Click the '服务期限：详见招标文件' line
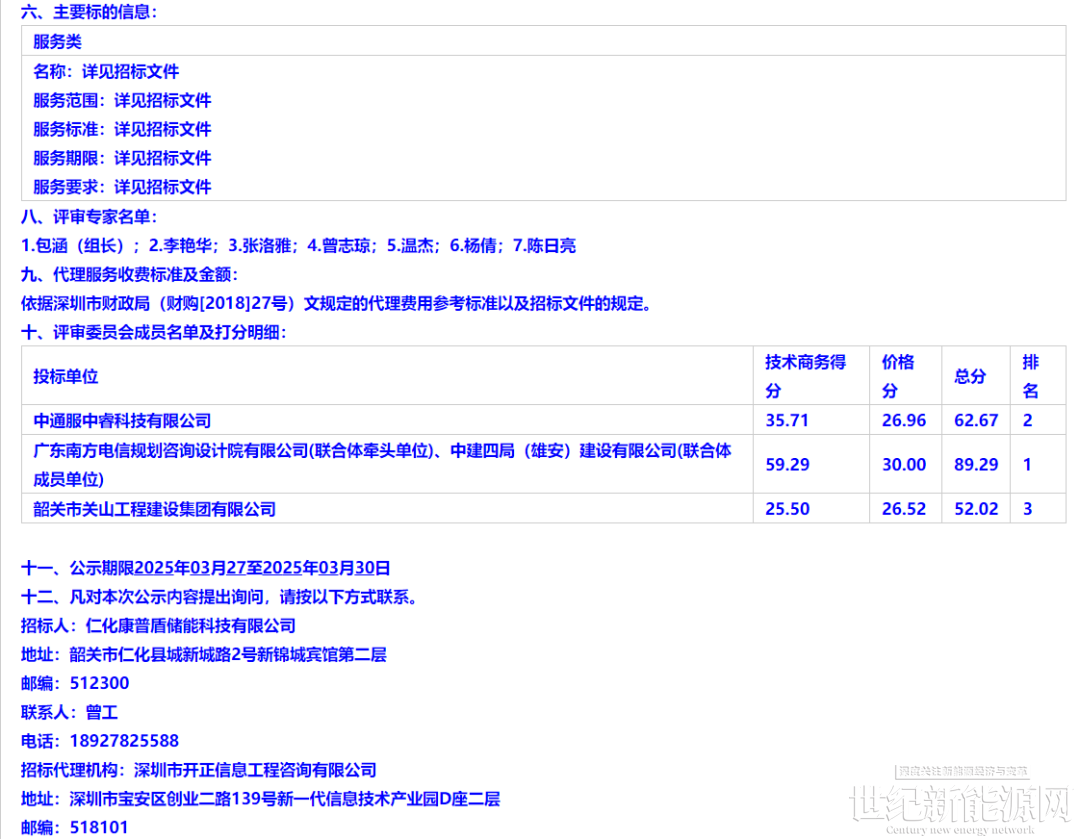Viewport: 1080px width, 840px height. pyautogui.click(x=122, y=158)
